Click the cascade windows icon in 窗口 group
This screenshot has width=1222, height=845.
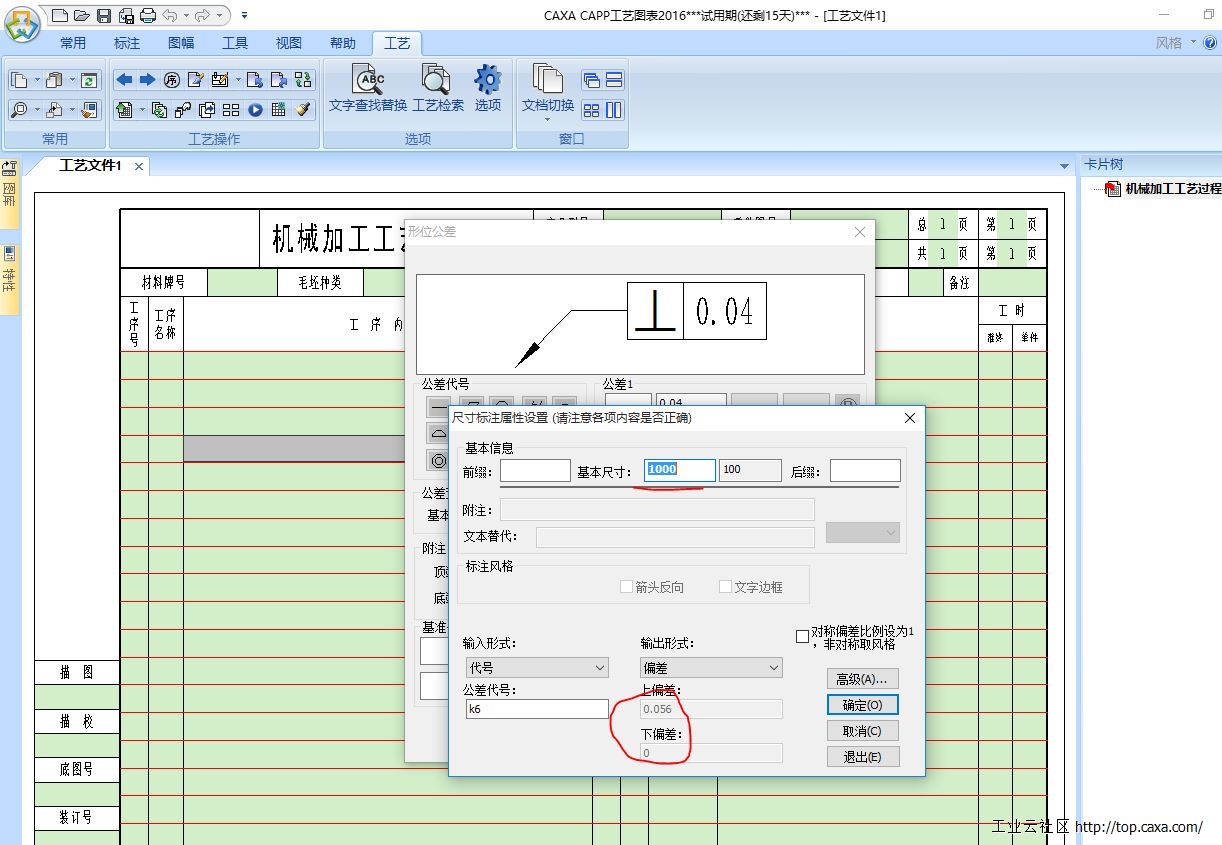pyautogui.click(x=591, y=80)
